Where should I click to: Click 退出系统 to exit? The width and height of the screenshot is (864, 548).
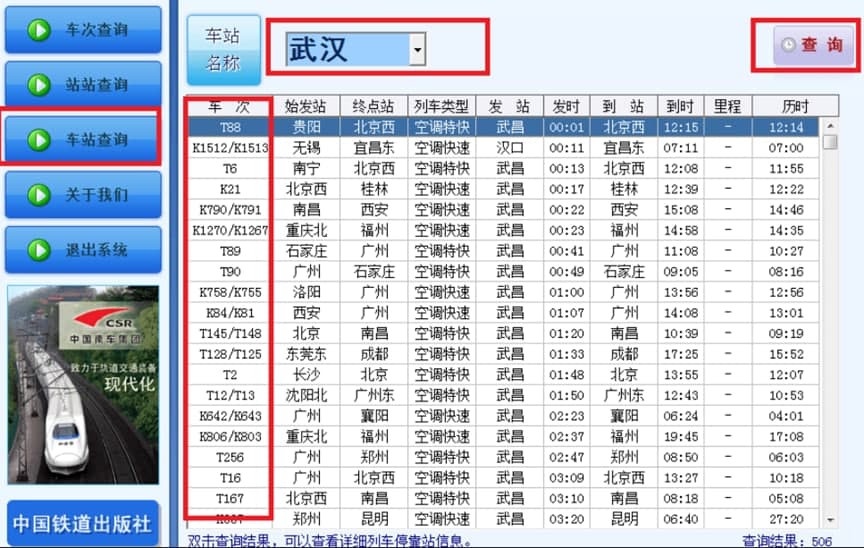coord(83,249)
